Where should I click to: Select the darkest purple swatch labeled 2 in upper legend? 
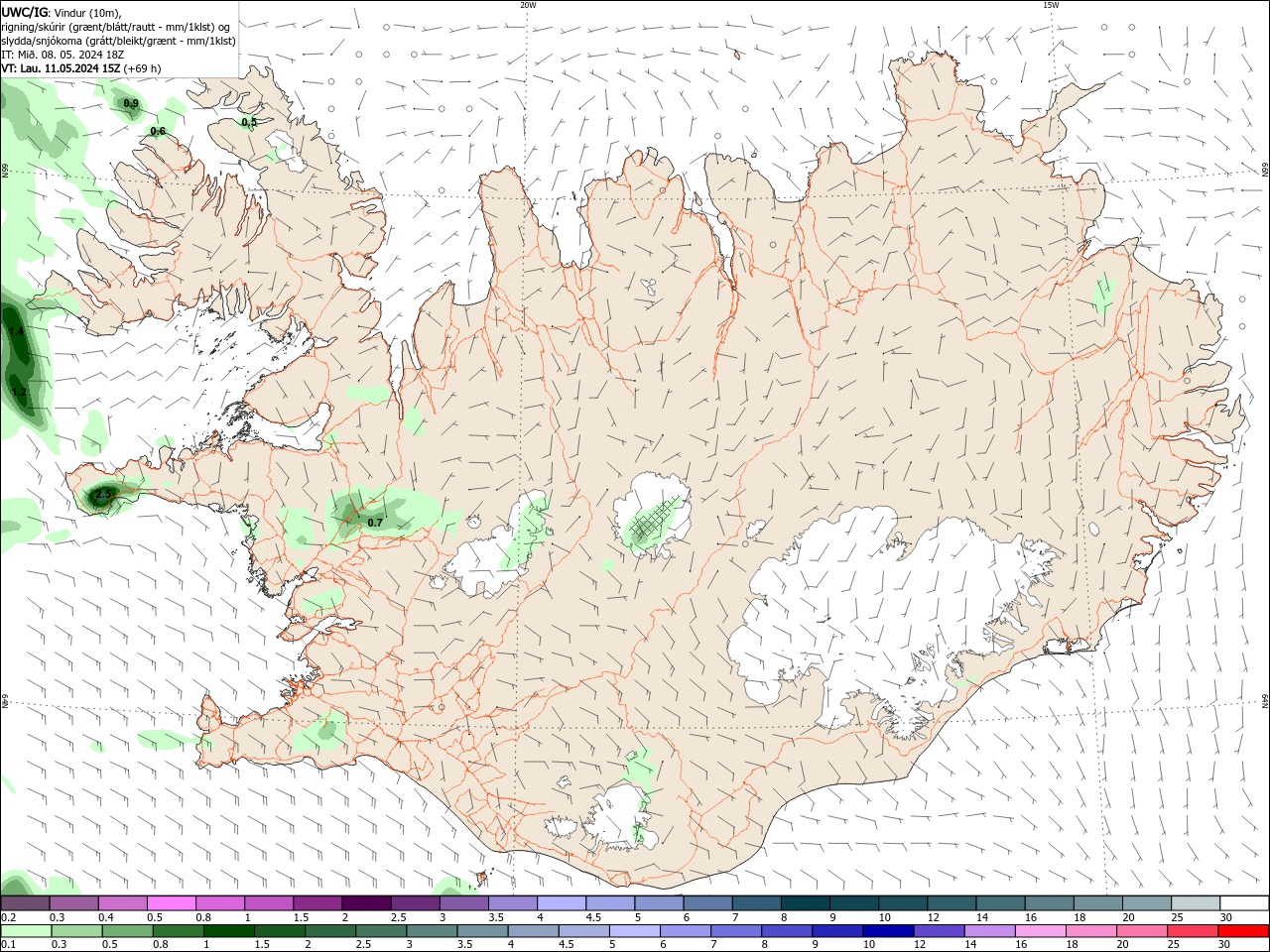tap(365, 903)
